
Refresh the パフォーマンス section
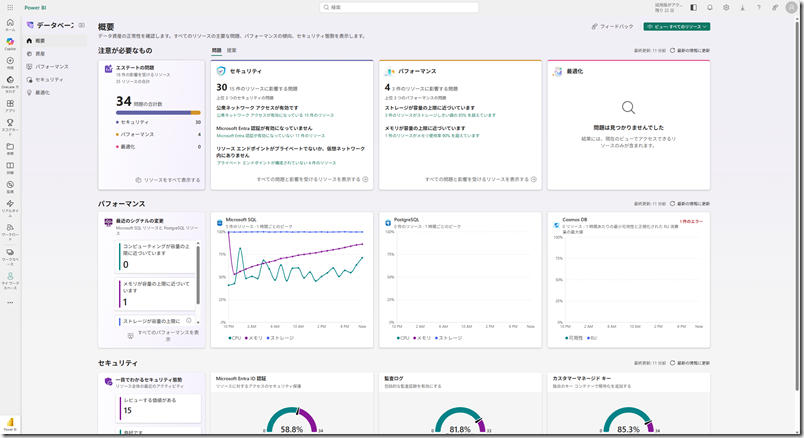point(690,204)
